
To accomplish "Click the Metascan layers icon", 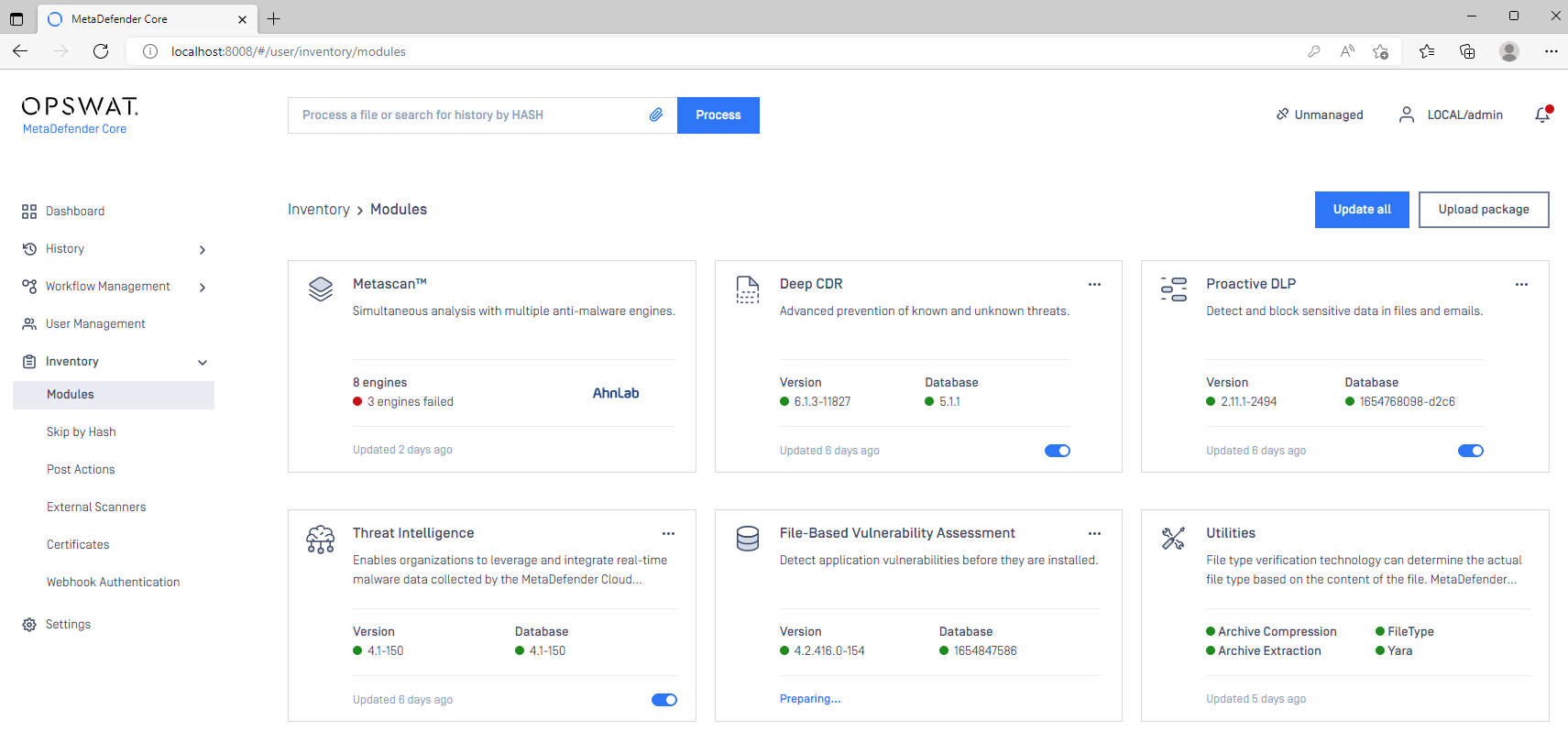I will point(321,289).
